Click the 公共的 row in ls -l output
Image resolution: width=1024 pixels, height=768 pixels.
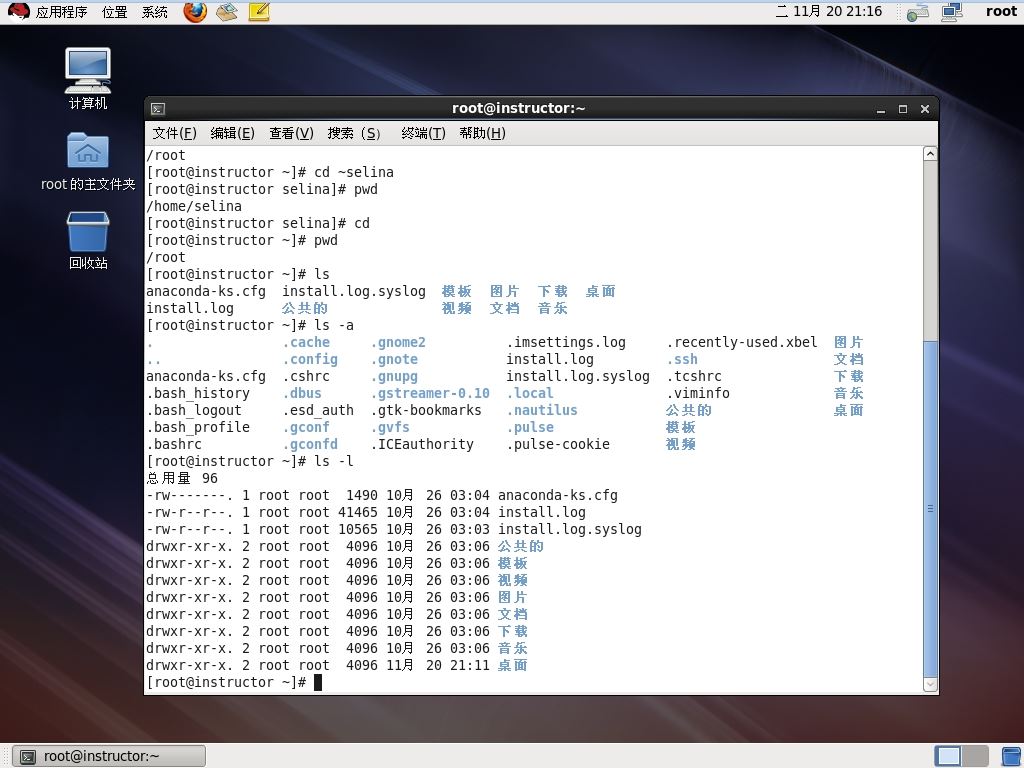click(x=345, y=546)
